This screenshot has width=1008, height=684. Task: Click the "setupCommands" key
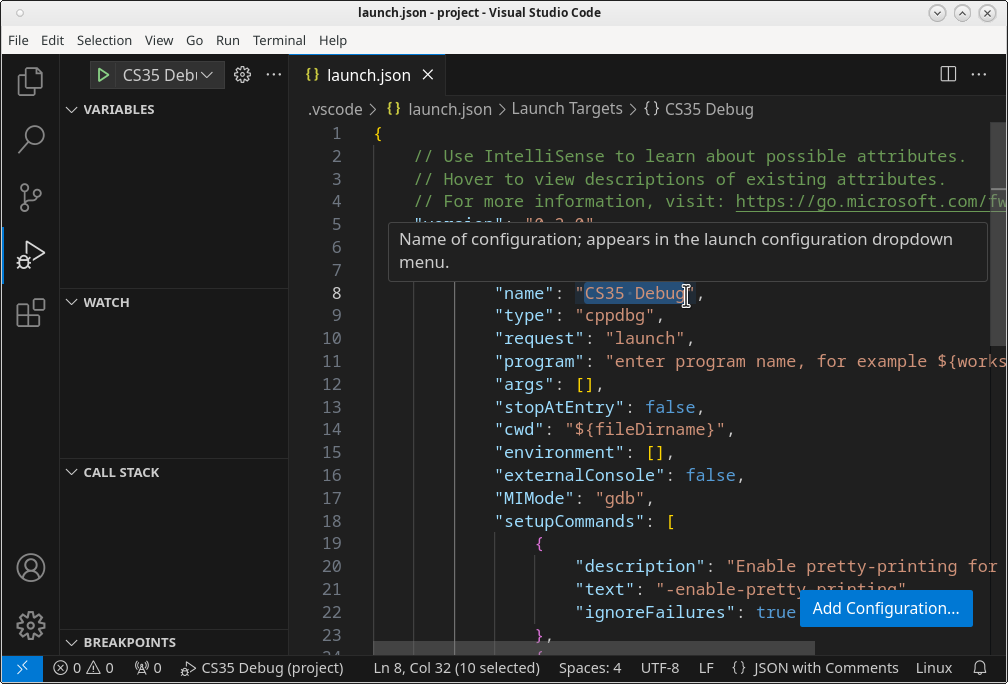(570, 521)
